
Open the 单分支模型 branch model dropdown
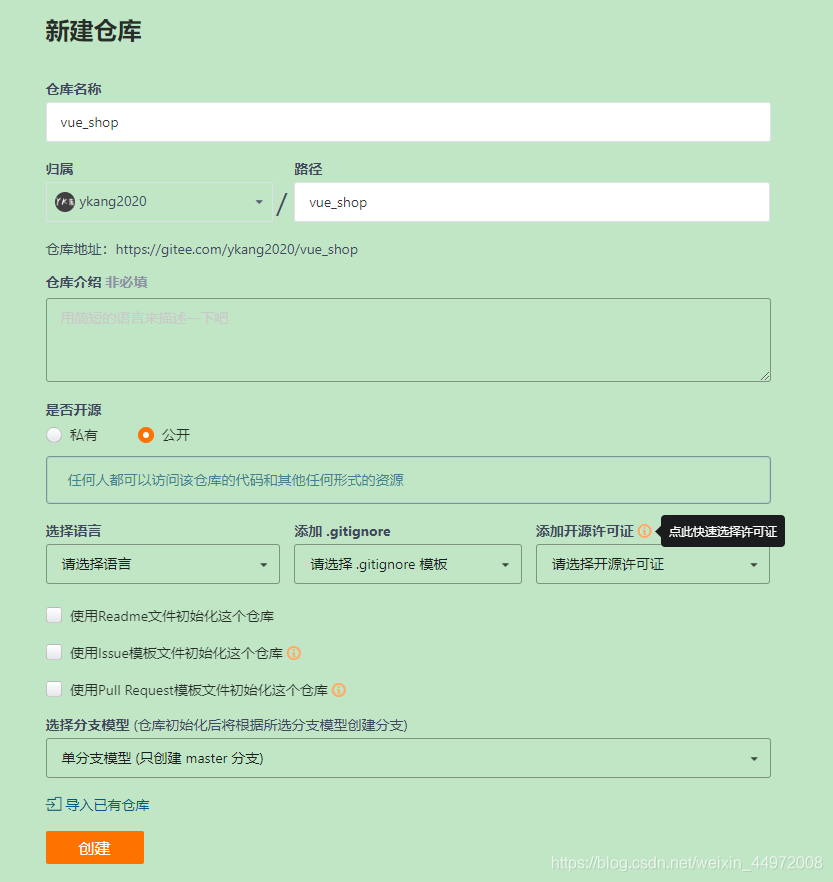click(408, 758)
